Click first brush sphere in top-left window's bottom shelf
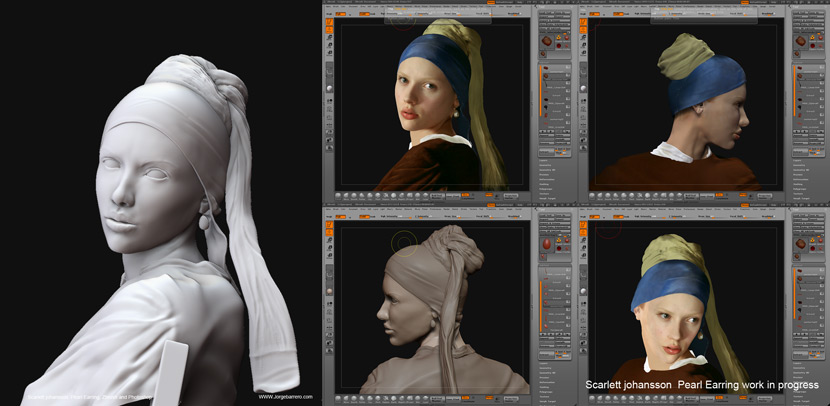Viewport: 830px width, 406px height. click(338, 196)
